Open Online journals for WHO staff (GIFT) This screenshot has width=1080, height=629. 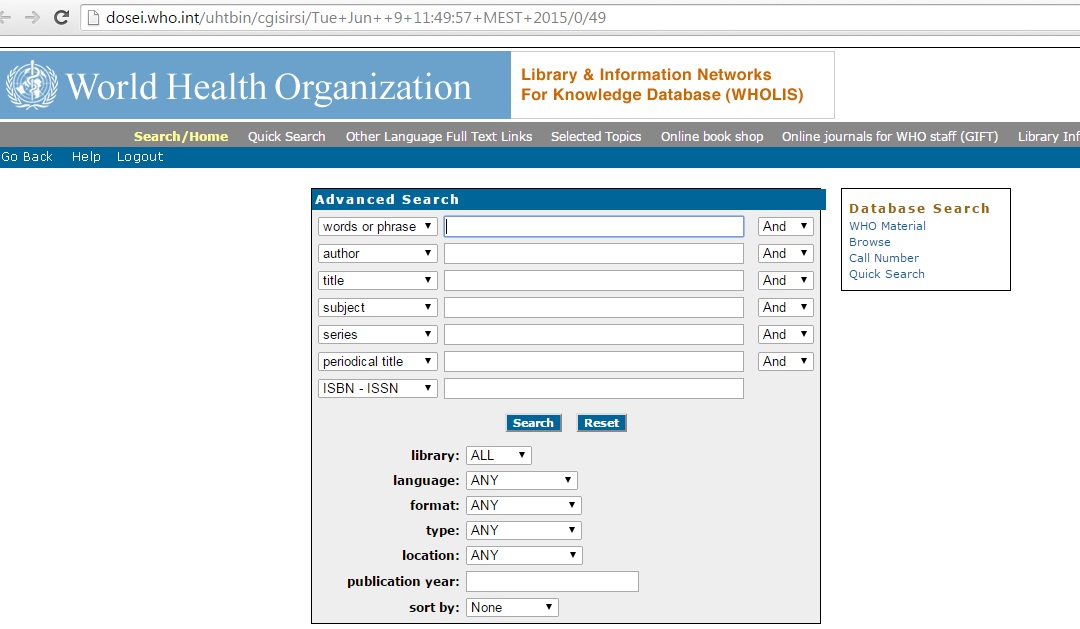[890, 136]
